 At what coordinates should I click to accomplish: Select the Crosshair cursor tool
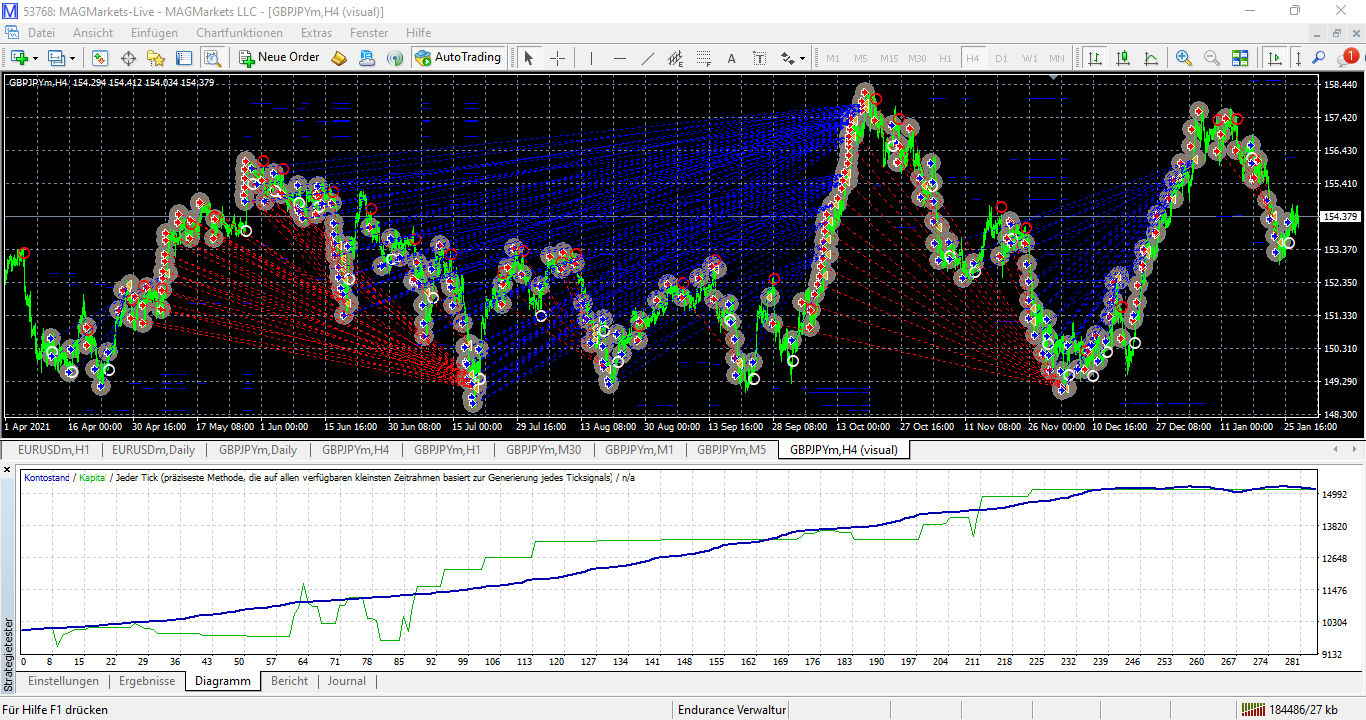[x=557, y=58]
